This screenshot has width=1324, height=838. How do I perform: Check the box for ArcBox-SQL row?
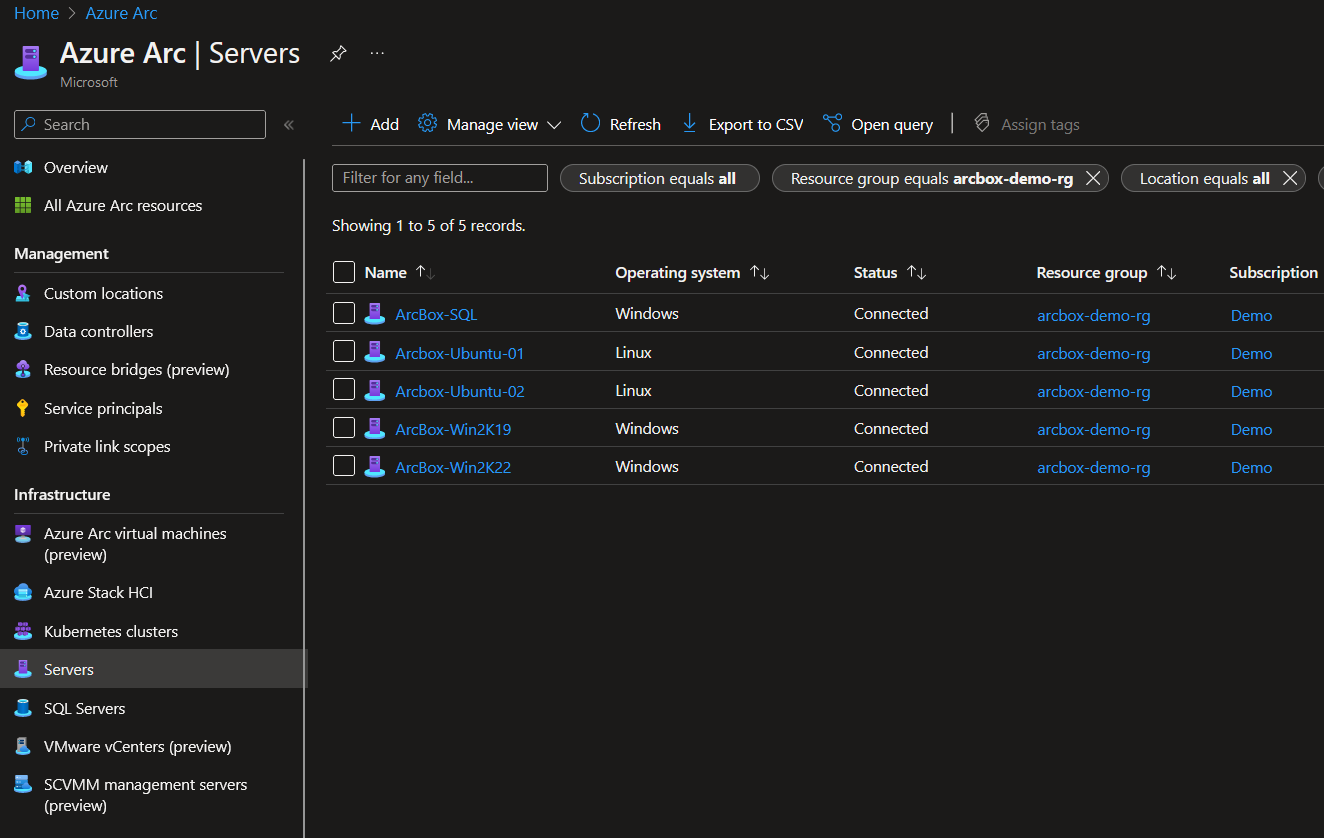click(x=344, y=313)
